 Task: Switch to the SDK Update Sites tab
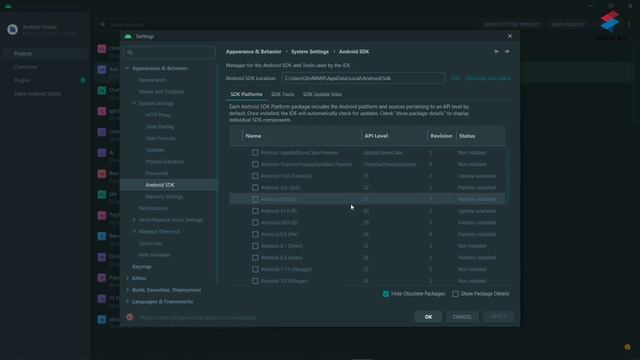click(322, 94)
